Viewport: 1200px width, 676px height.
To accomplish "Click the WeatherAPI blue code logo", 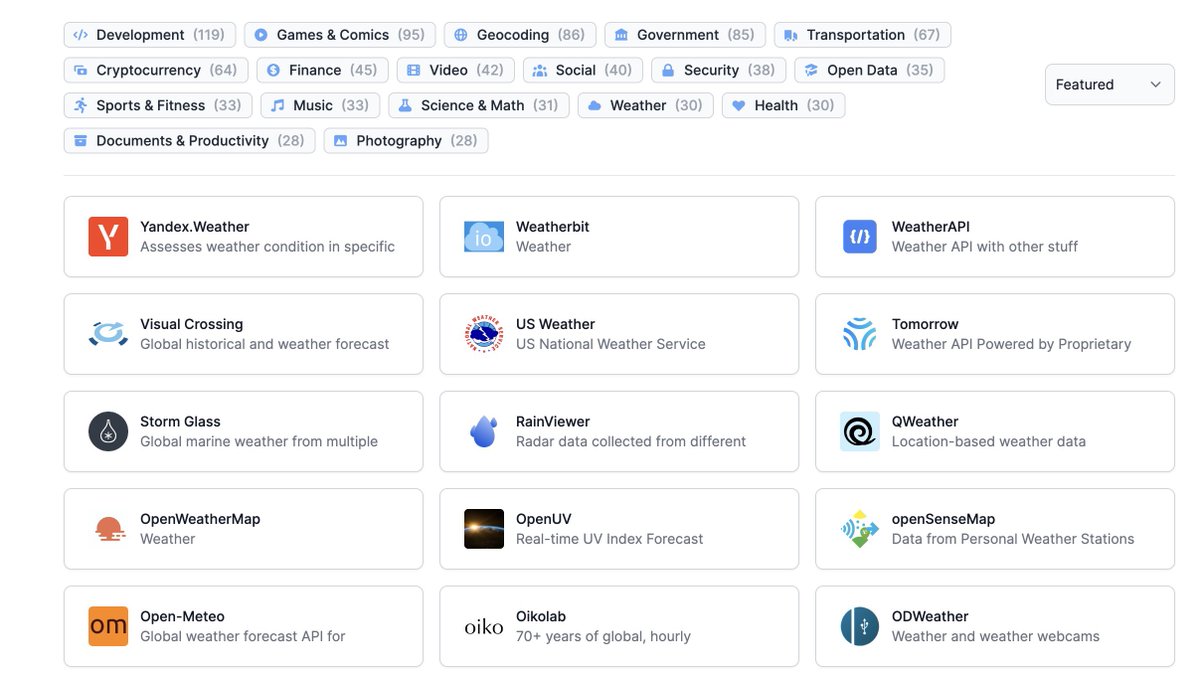I will (x=860, y=237).
